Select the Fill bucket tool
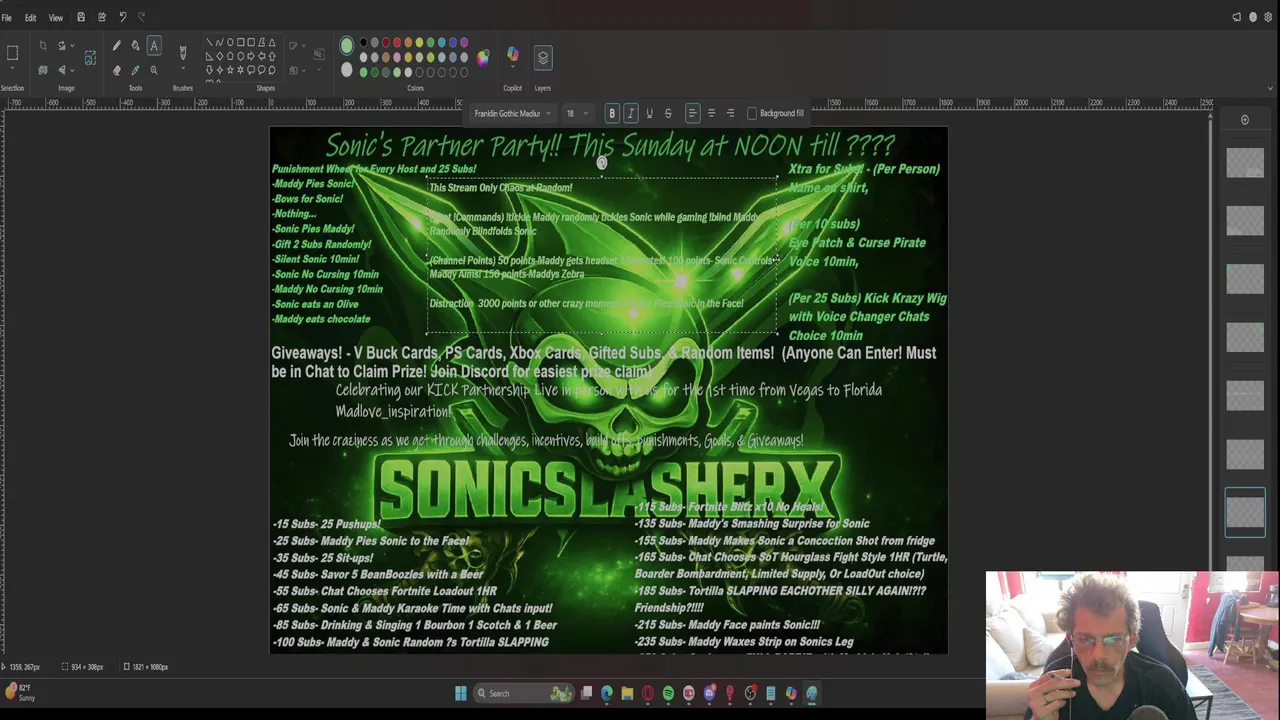The height and width of the screenshot is (720, 1280). [x=135, y=46]
